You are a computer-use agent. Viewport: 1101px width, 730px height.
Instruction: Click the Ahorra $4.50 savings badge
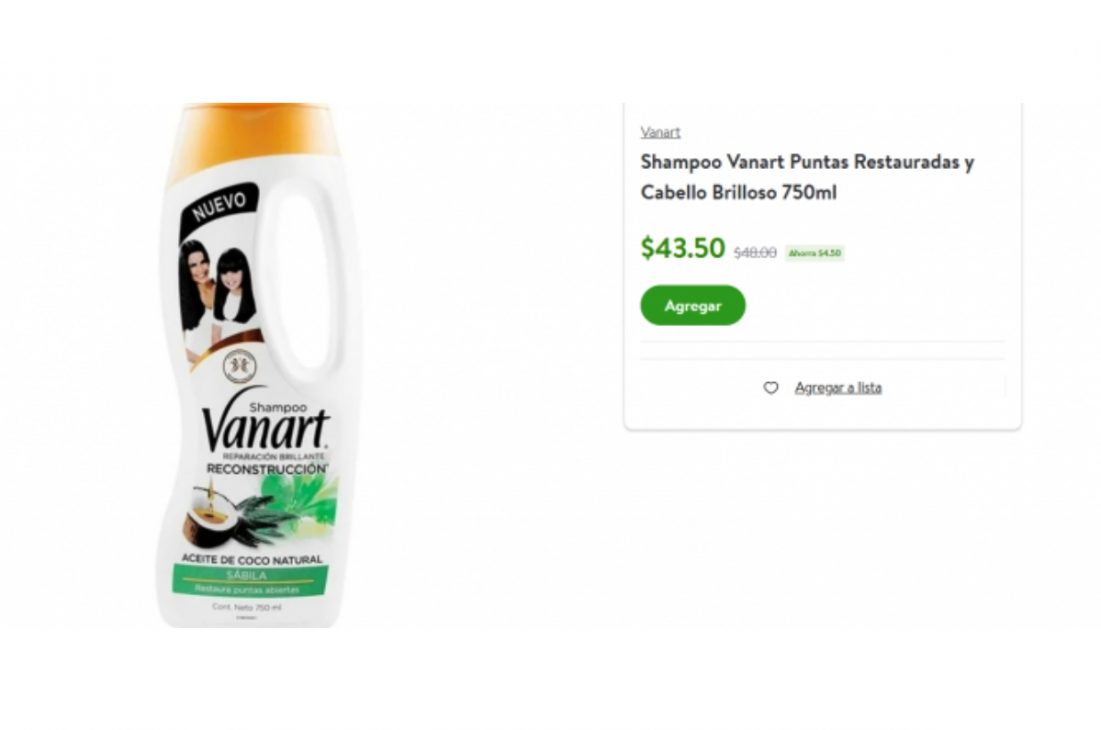coord(815,253)
